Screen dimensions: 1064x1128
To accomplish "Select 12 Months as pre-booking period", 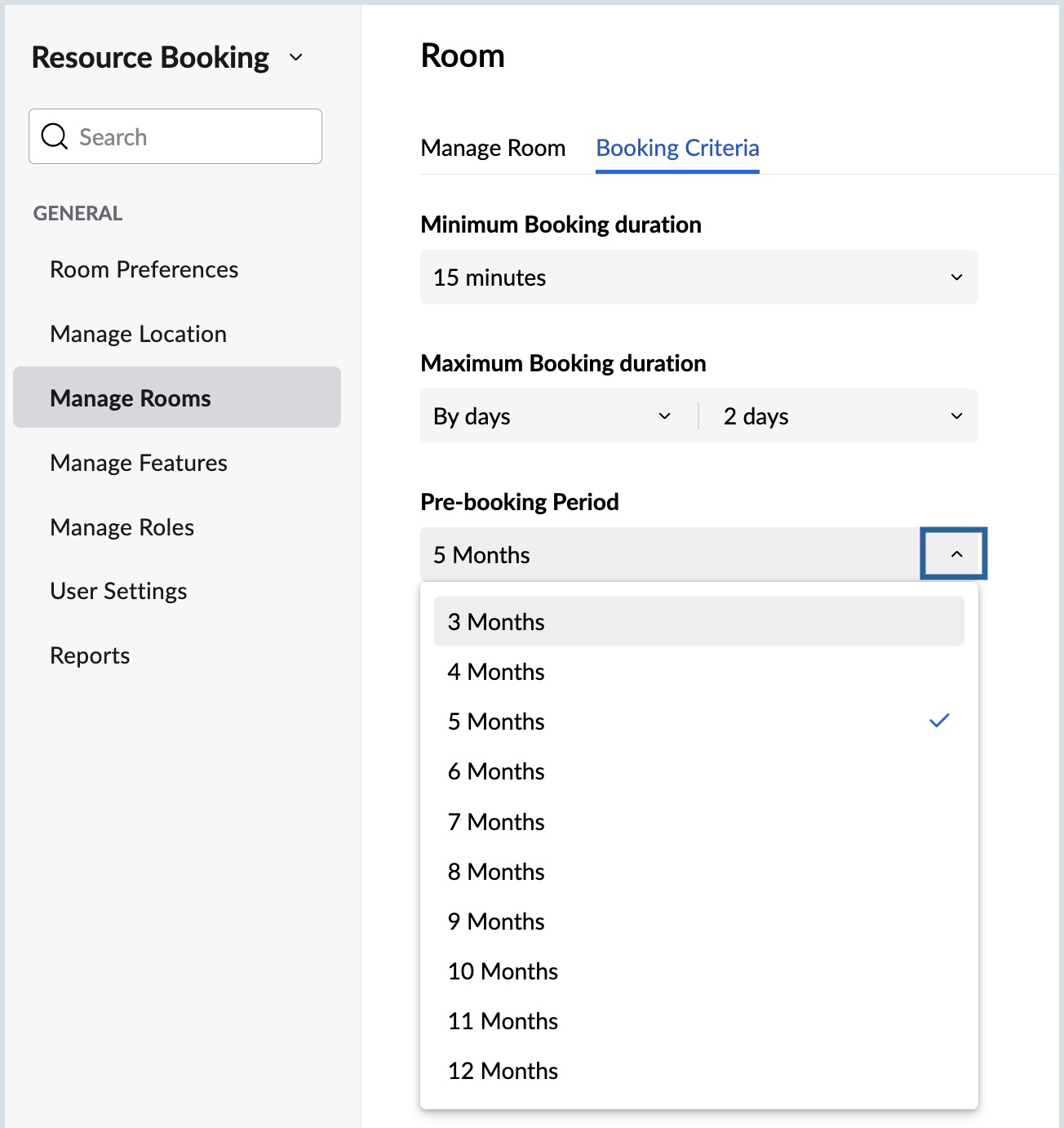I will (x=503, y=1070).
